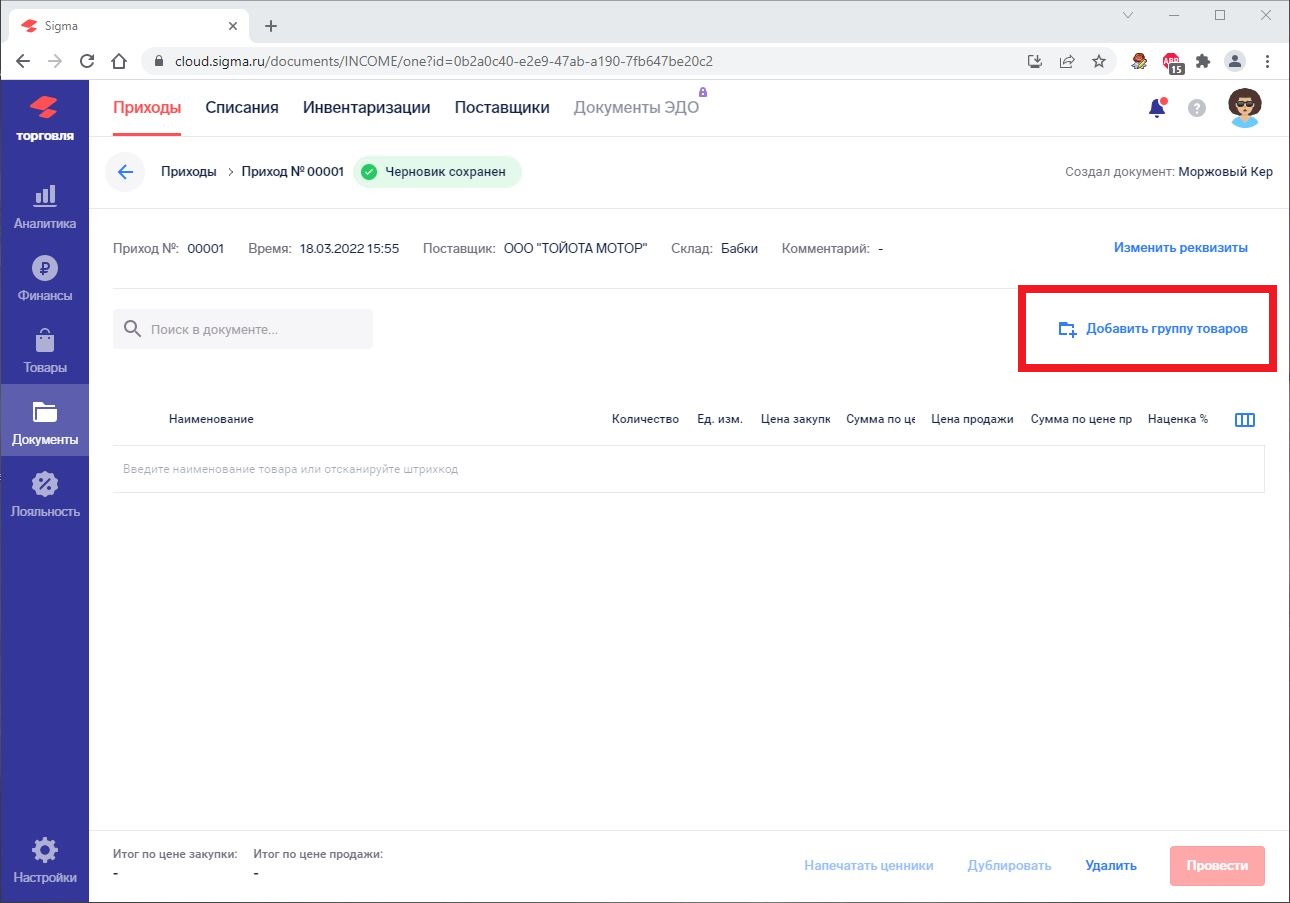Image resolution: width=1290 pixels, height=903 pixels.
Task: Click the back arrow next to Приходы
Action: click(x=125, y=172)
